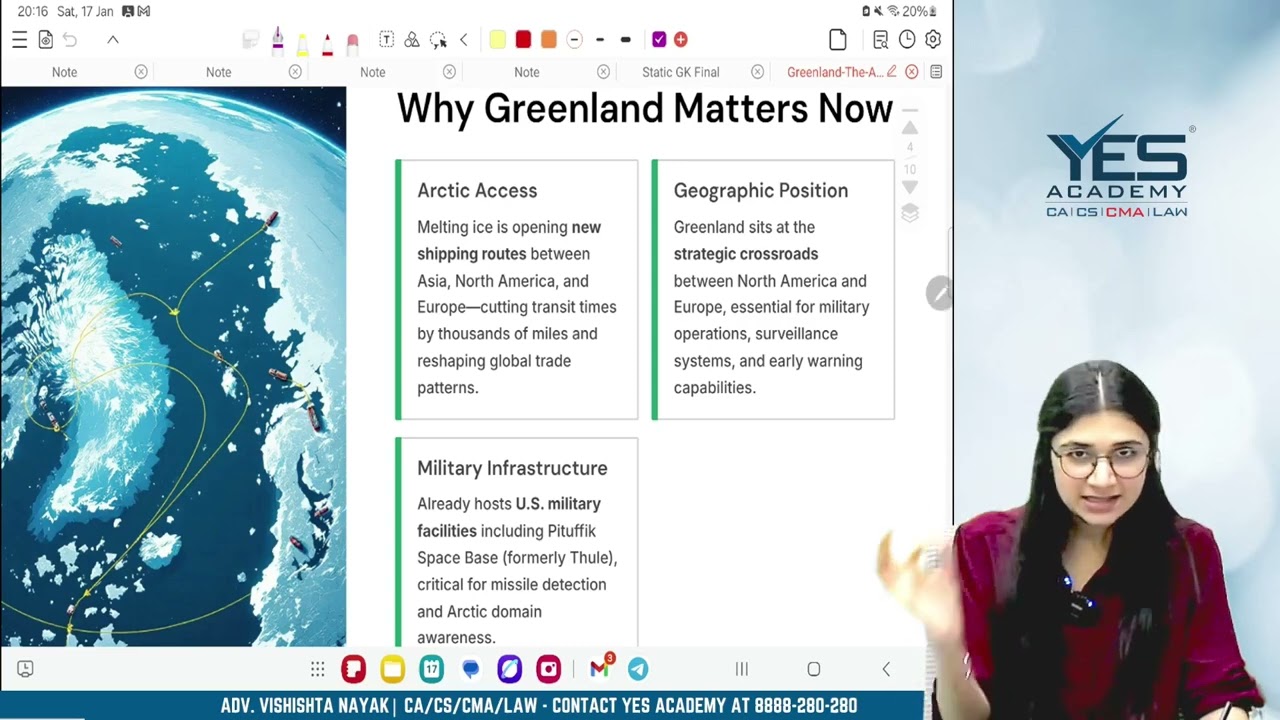The image size is (1280, 720).
Task: Go to next page with down arrow
Action: coord(910,188)
